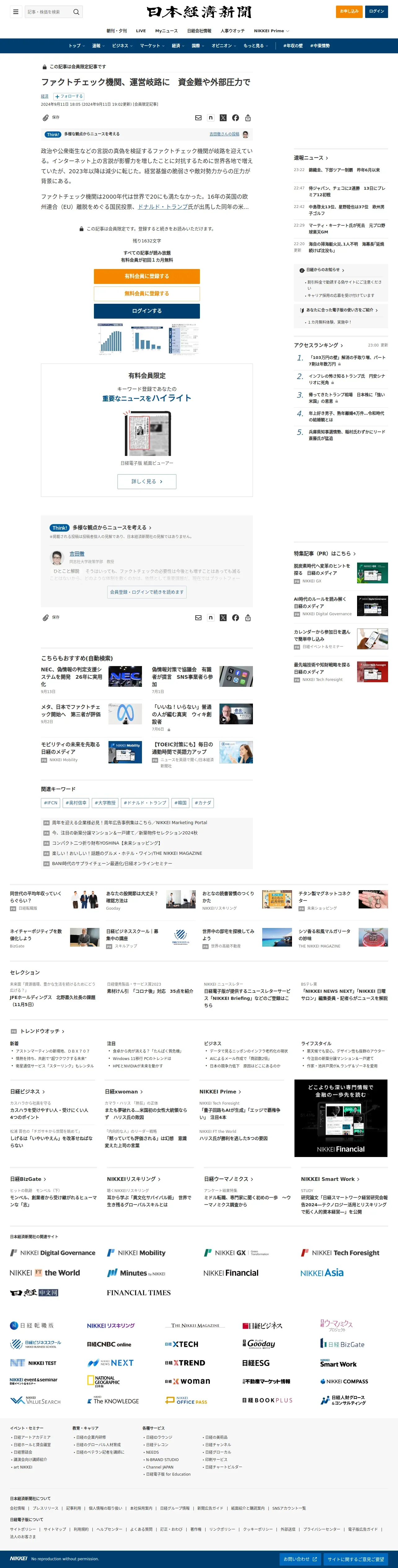
Task: Open the NIKKEI Prime dropdown in the top menu
Action: (x=272, y=31)
